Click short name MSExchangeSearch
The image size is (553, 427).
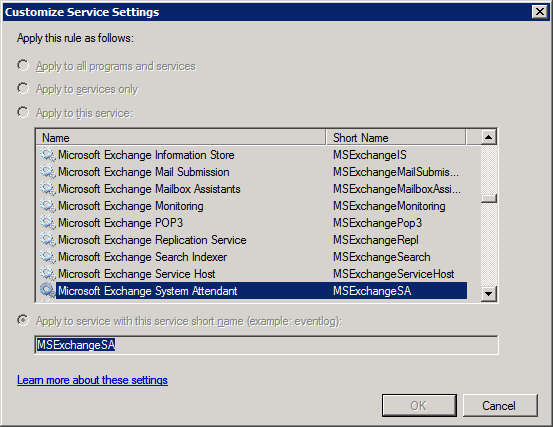click(382, 257)
